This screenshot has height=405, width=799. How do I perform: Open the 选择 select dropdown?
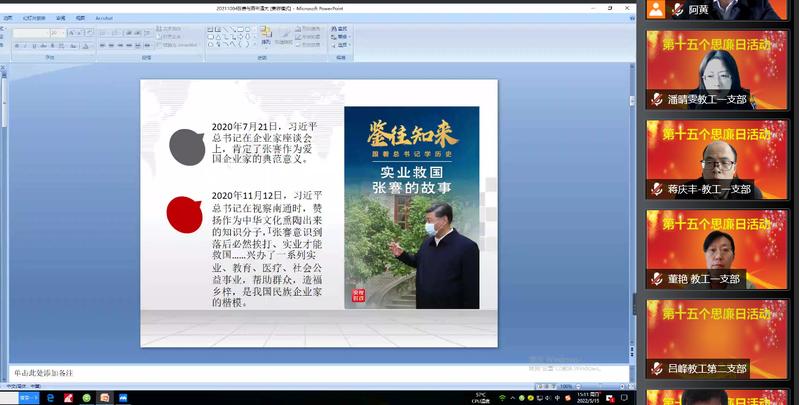(x=340, y=45)
